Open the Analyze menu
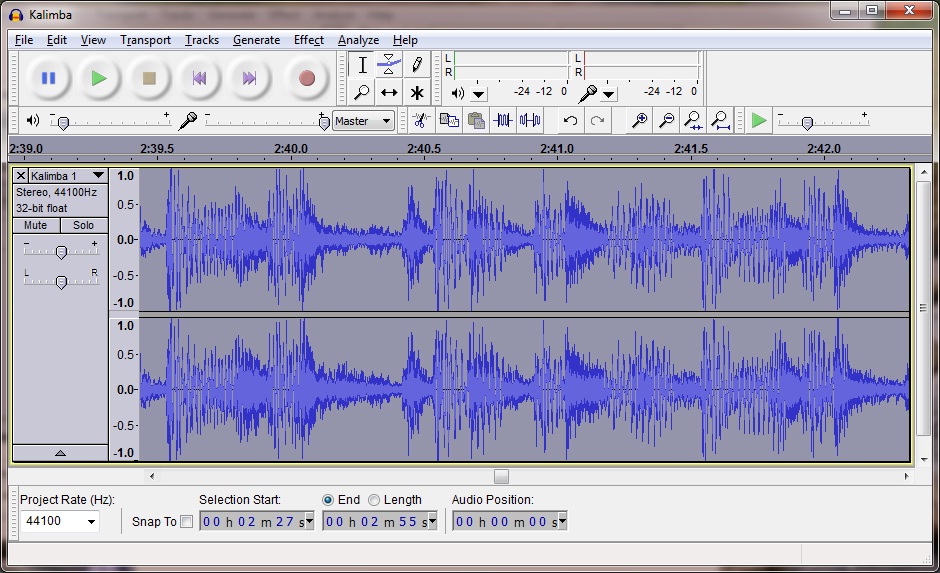This screenshot has height=573, width=940. pyautogui.click(x=358, y=40)
